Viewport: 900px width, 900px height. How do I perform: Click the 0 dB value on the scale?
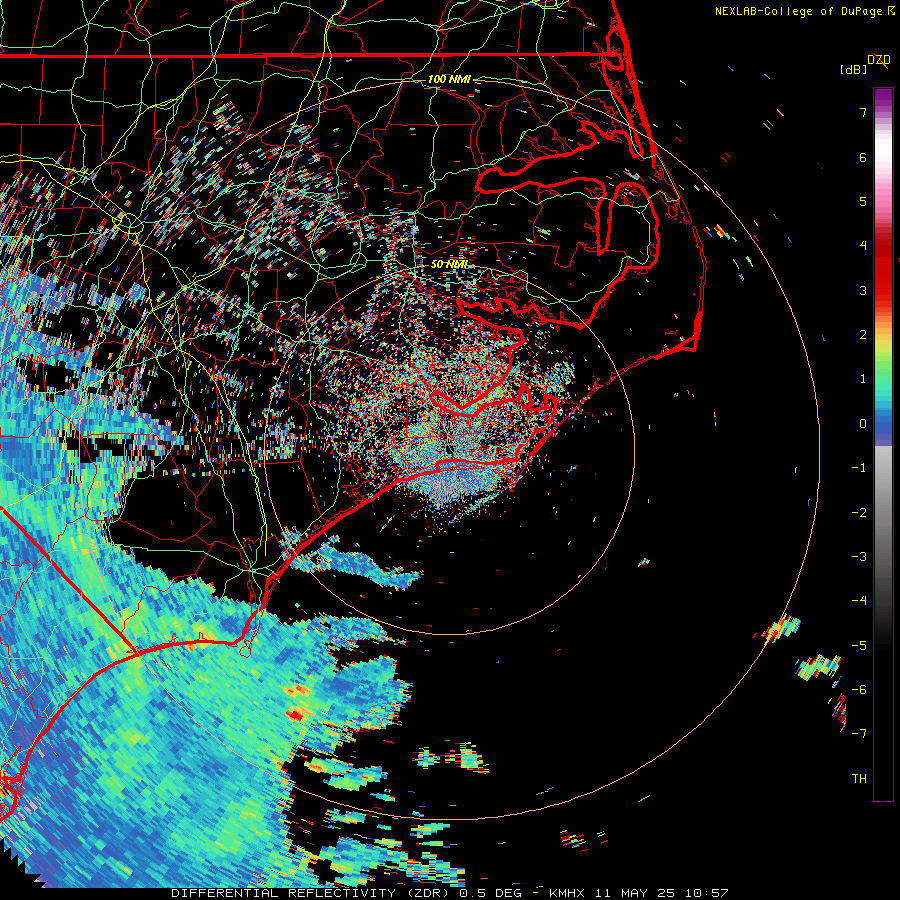pos(863,424)
